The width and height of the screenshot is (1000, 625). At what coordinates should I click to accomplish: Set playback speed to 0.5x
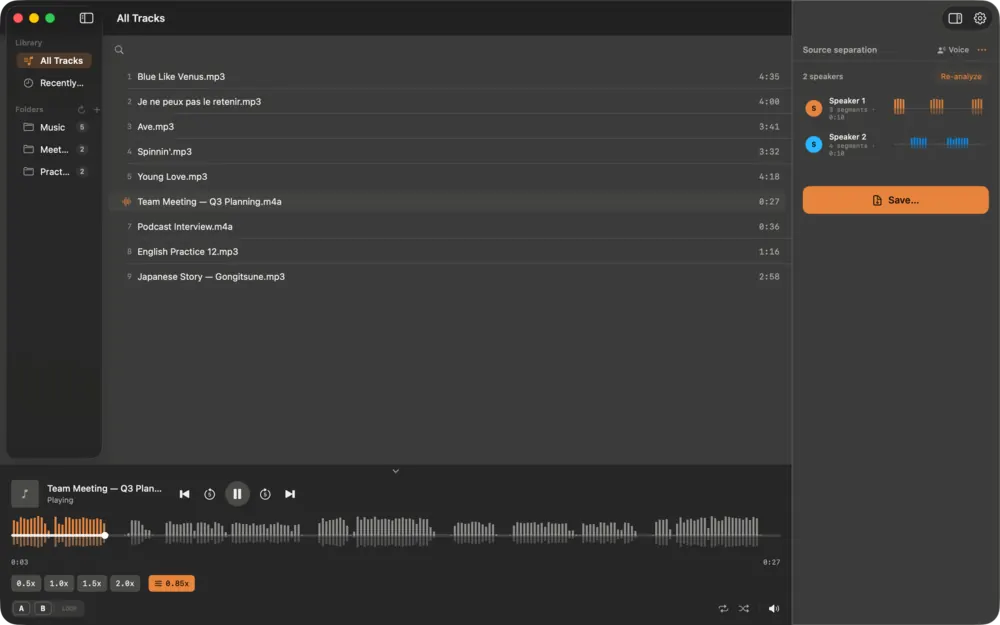pos(26,584)
